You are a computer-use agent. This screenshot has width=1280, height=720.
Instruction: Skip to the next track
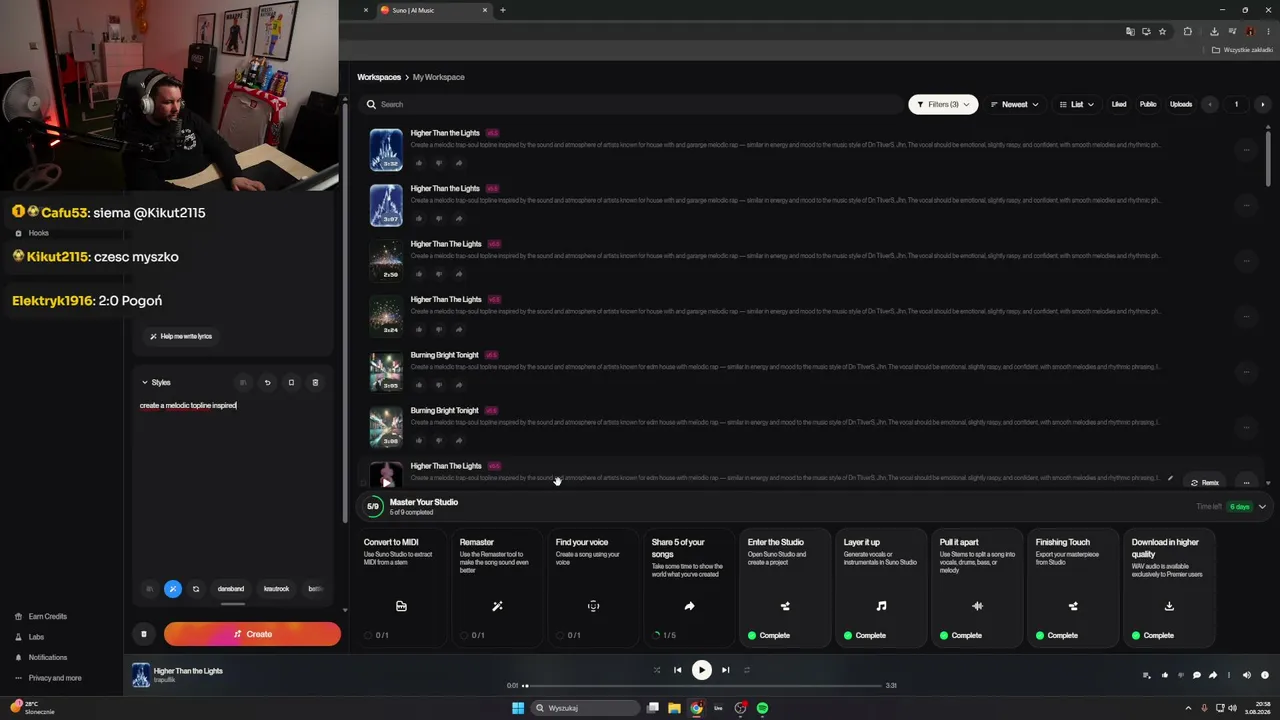point(726,670)
